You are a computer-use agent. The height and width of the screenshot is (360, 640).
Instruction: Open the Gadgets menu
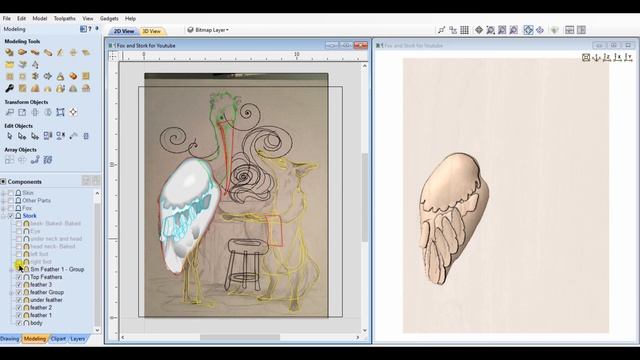[x=109, y=18]
